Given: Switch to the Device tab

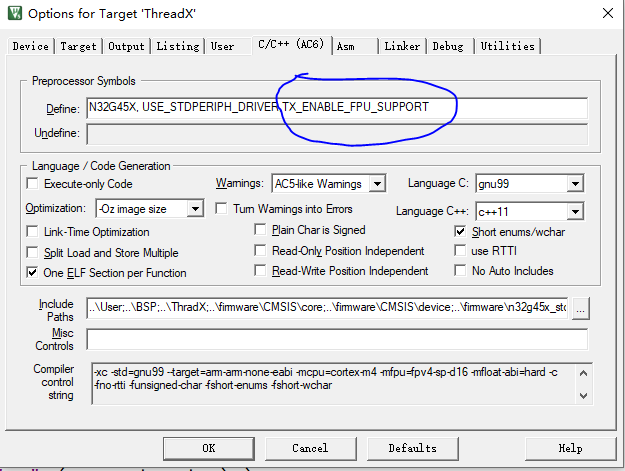Looking at the screenshot, I should click(31, 46).
